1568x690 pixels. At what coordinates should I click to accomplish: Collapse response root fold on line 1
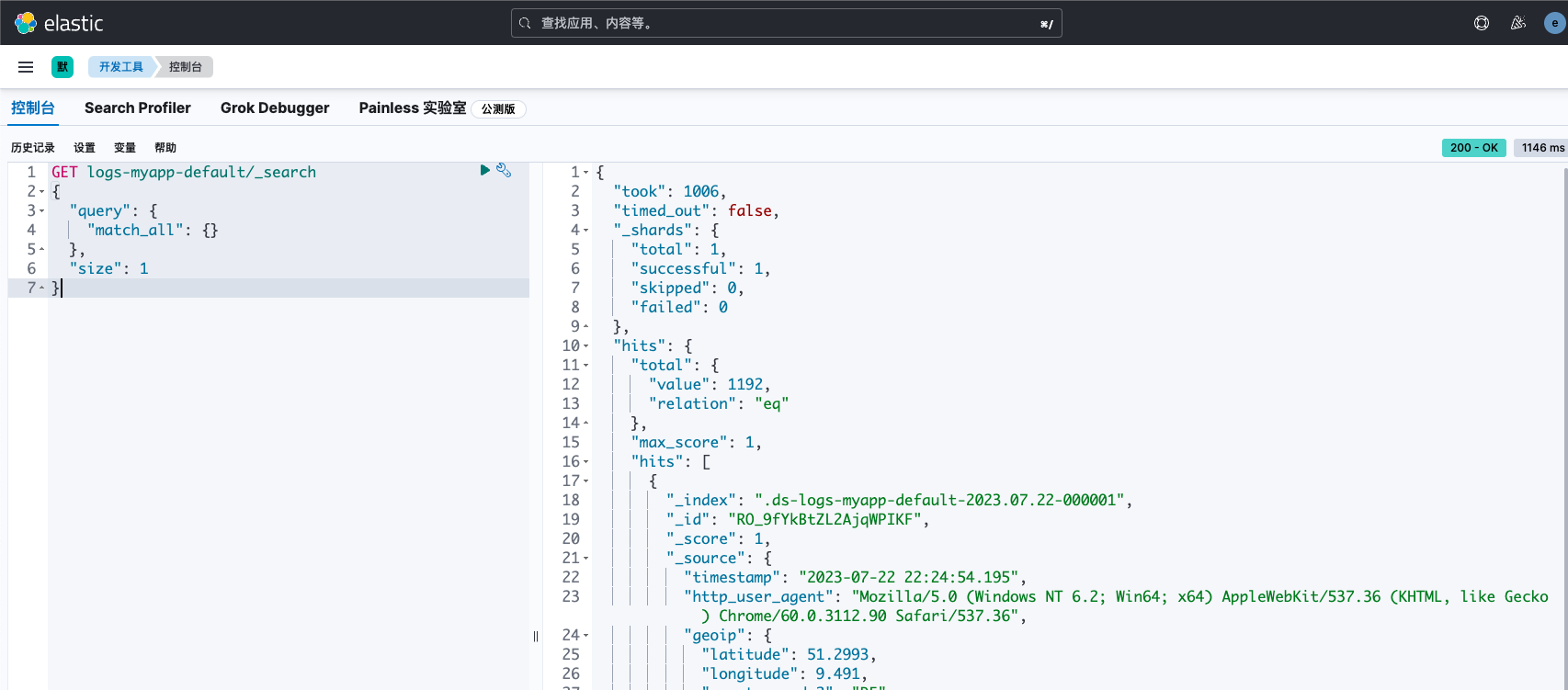pos(585,173)
